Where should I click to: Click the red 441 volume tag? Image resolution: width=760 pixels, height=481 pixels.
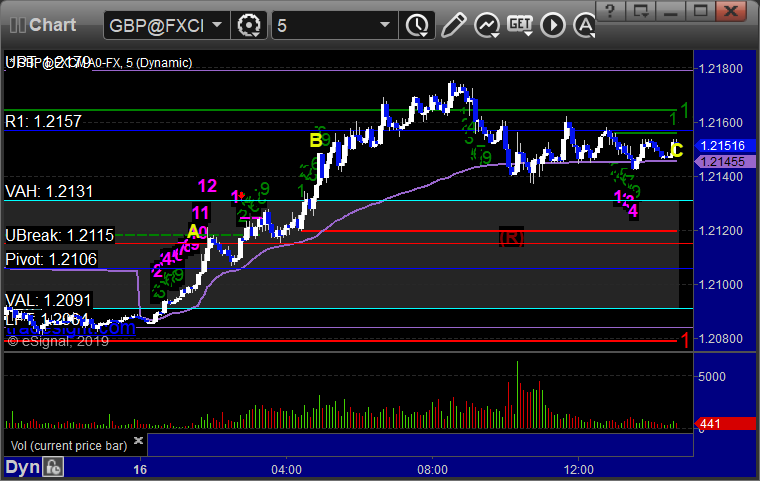(x=725, y=424)
